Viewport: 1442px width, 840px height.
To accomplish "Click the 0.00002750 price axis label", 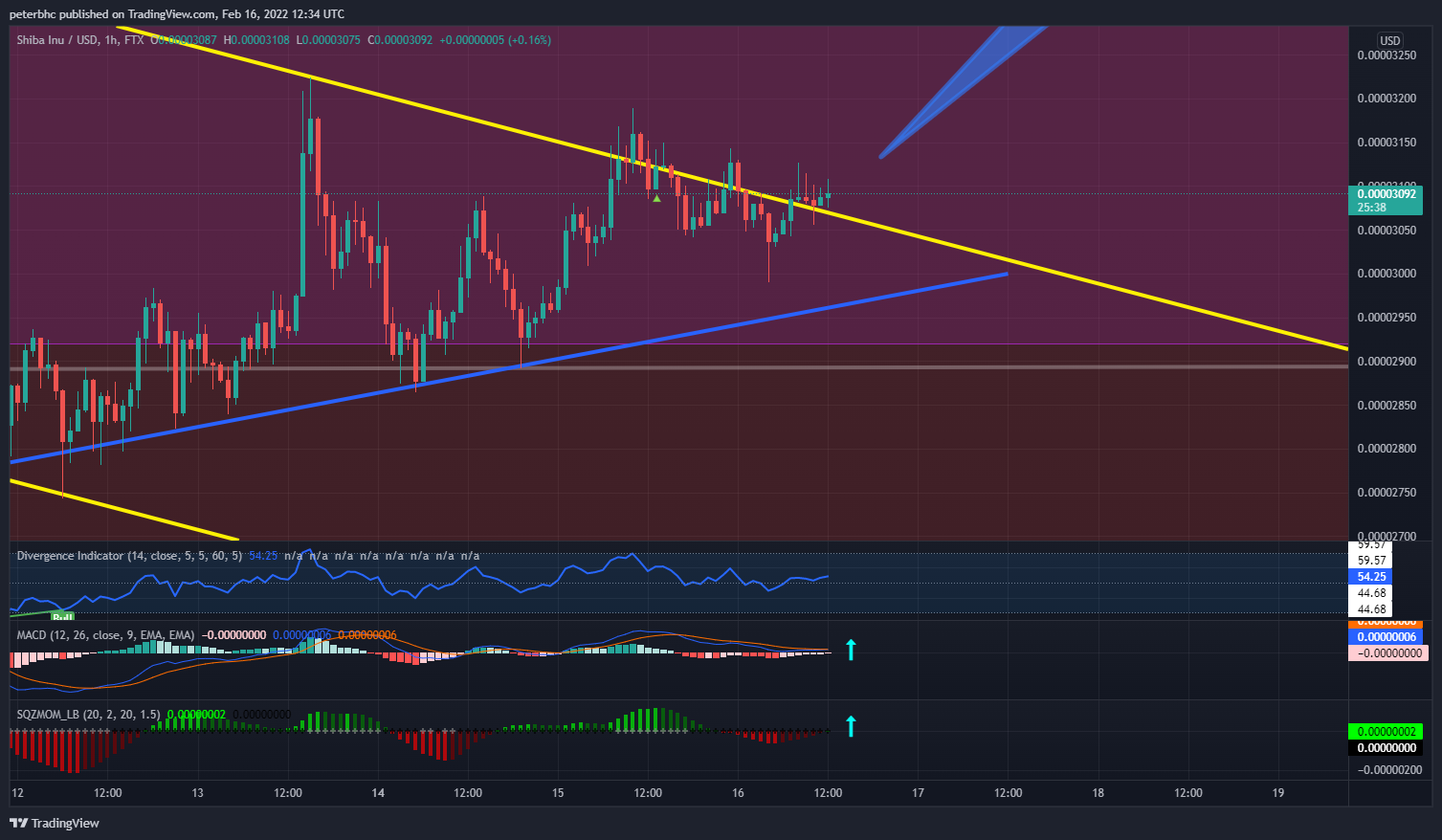I will point(1387,493).
